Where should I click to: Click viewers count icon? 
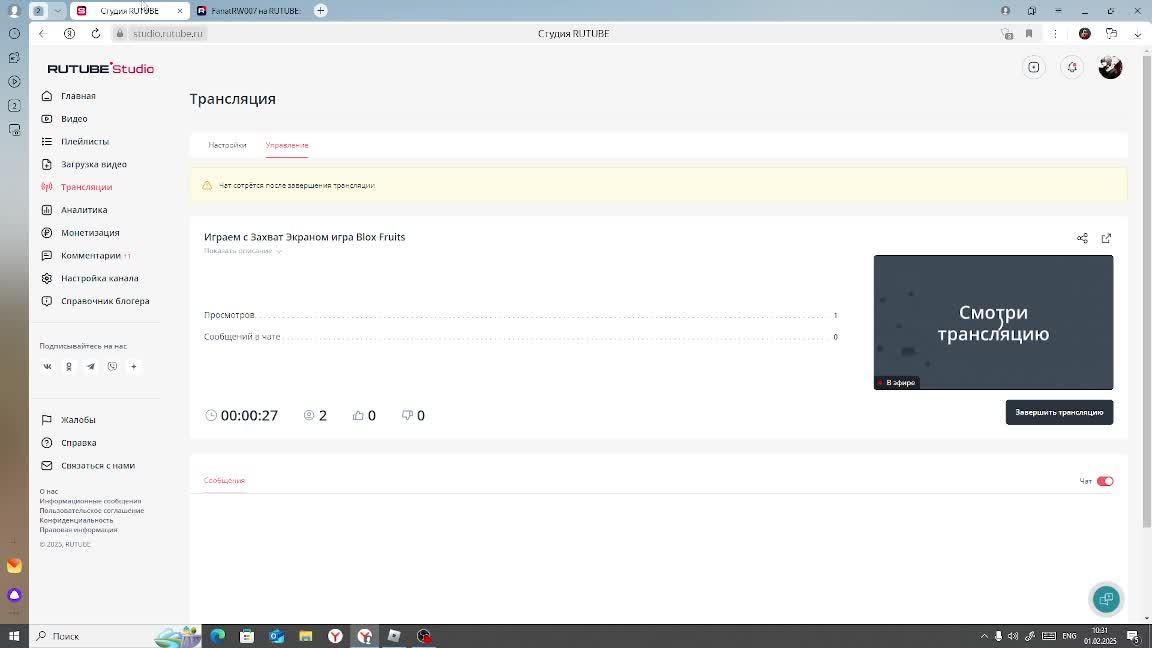coord(309,416)
